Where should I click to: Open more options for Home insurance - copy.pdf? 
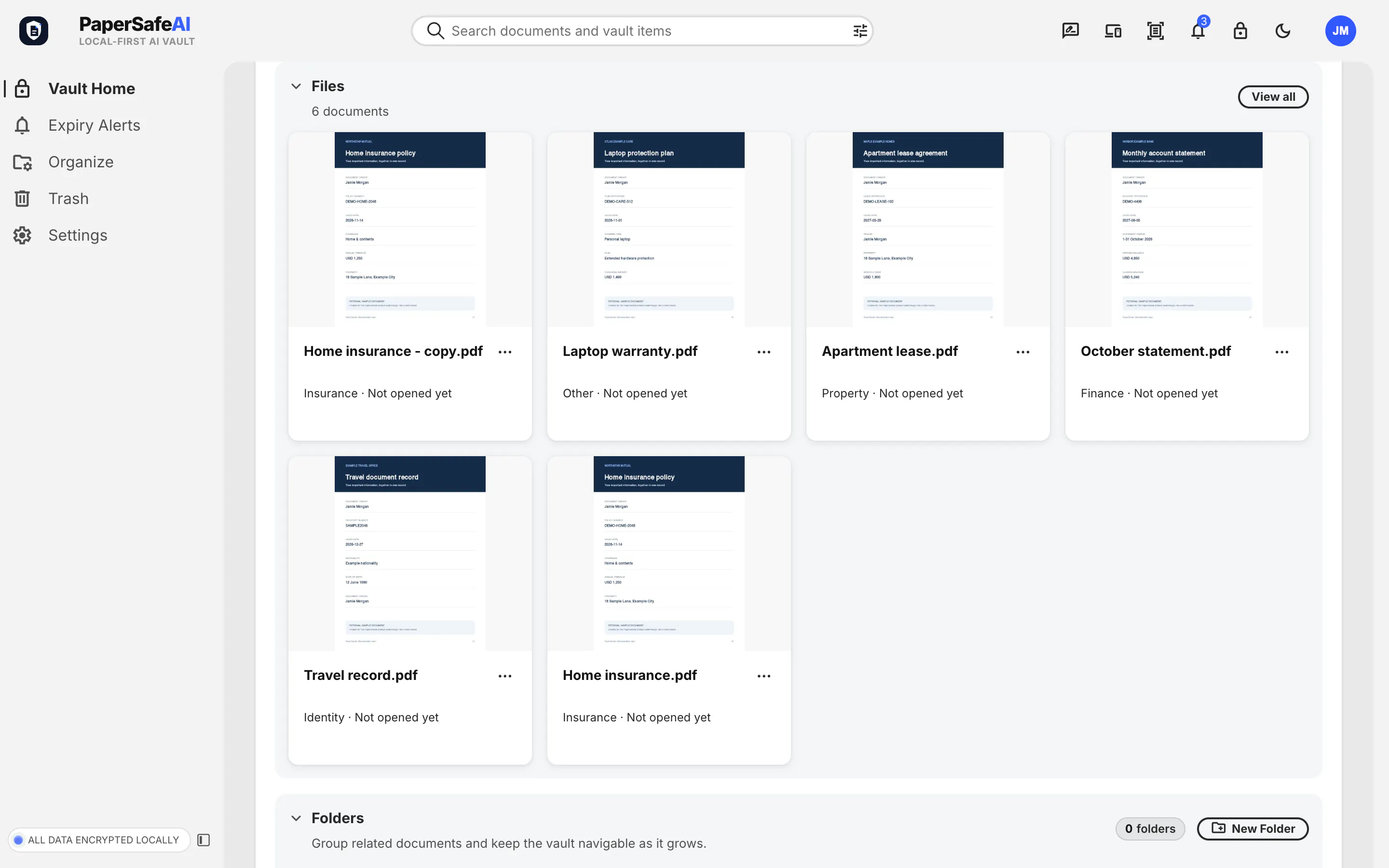pyautogui.click(x=504, y=352)
